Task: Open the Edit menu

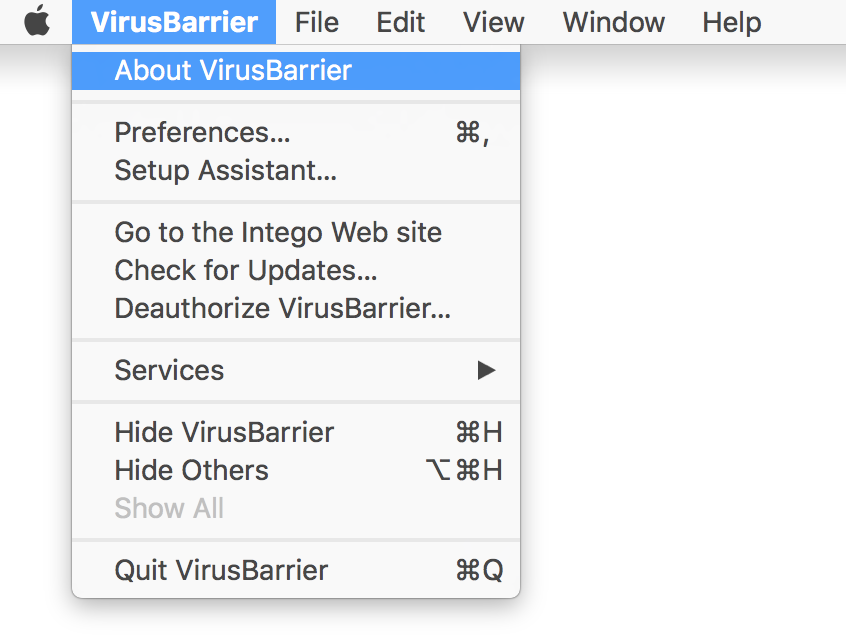Action: pyautogui.click(x=400, y=22)
